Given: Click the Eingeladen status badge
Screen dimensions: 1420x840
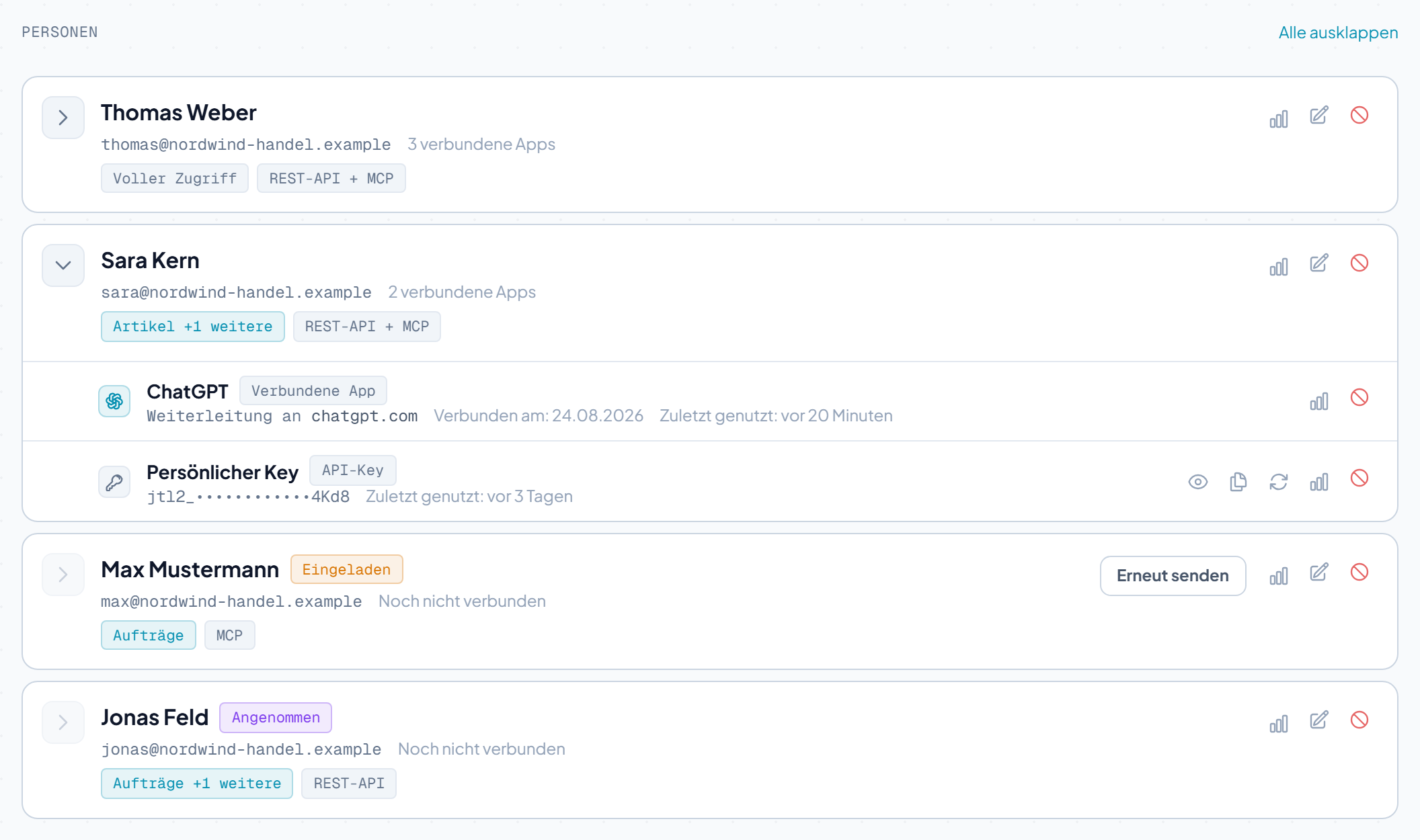Looking at the screenshot, I should [x=346, y=570].
